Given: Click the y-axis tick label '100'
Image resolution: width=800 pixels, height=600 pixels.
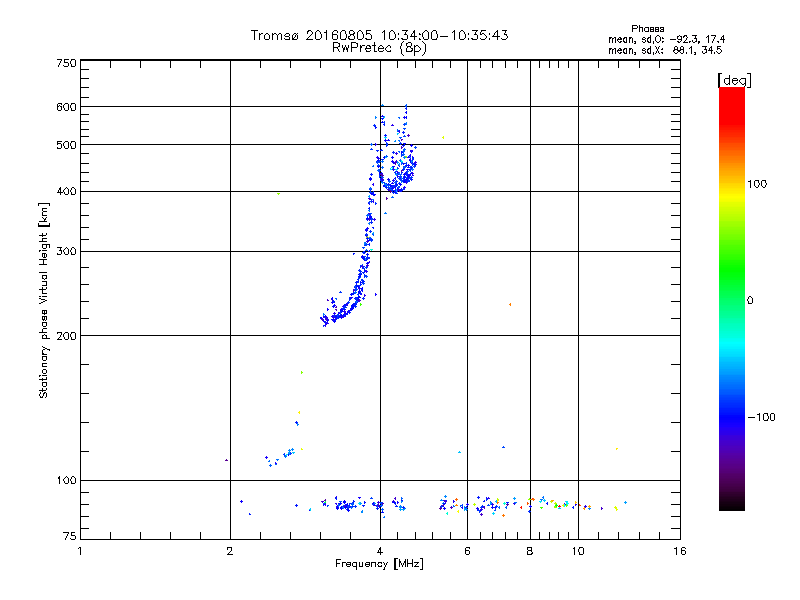Looking at the screenshot, I should pyautogui.click(x=66, y=480).
